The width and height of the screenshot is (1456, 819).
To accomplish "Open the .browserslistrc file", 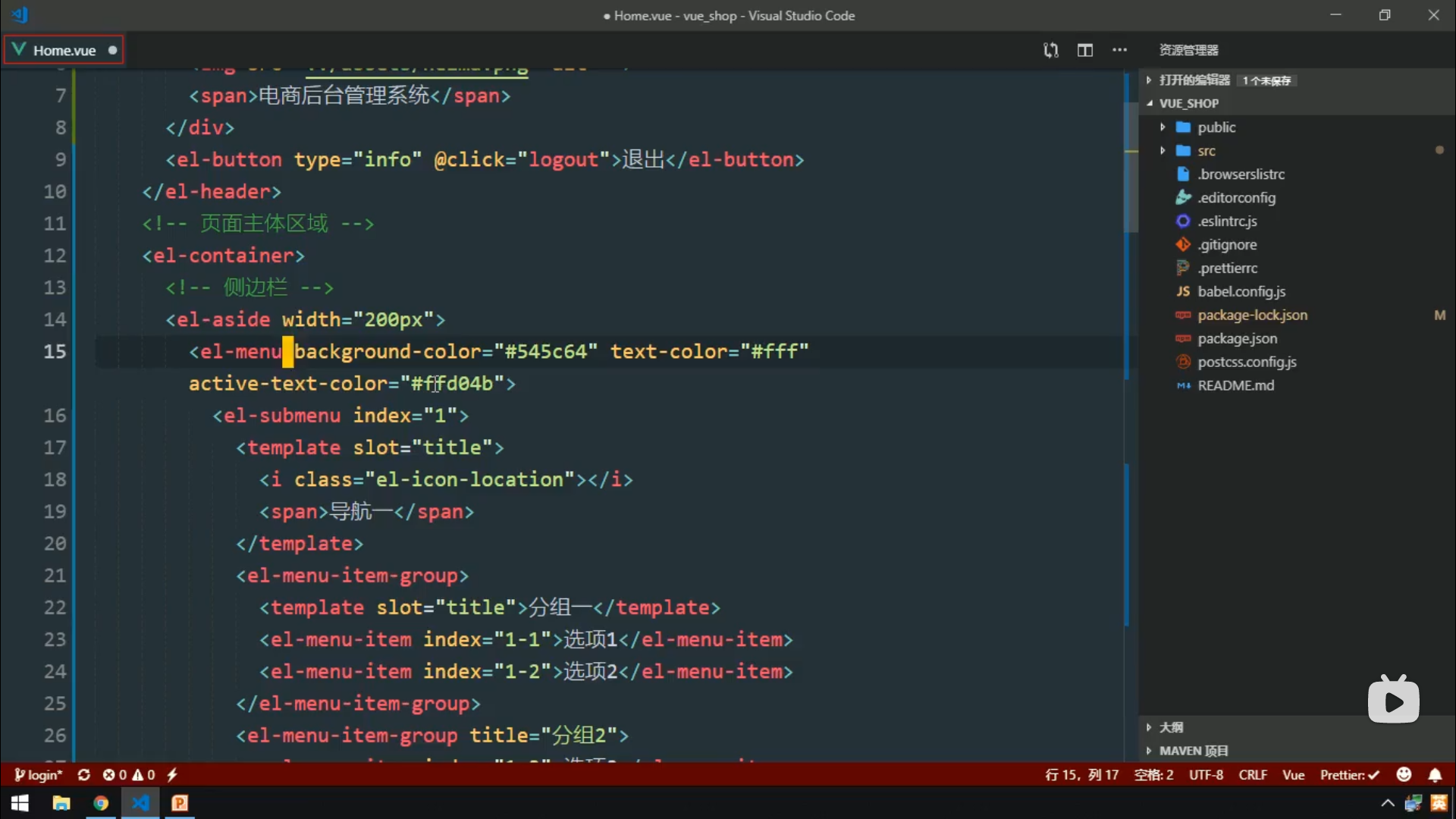I will pyautogui.click(x=1241, y=174).
